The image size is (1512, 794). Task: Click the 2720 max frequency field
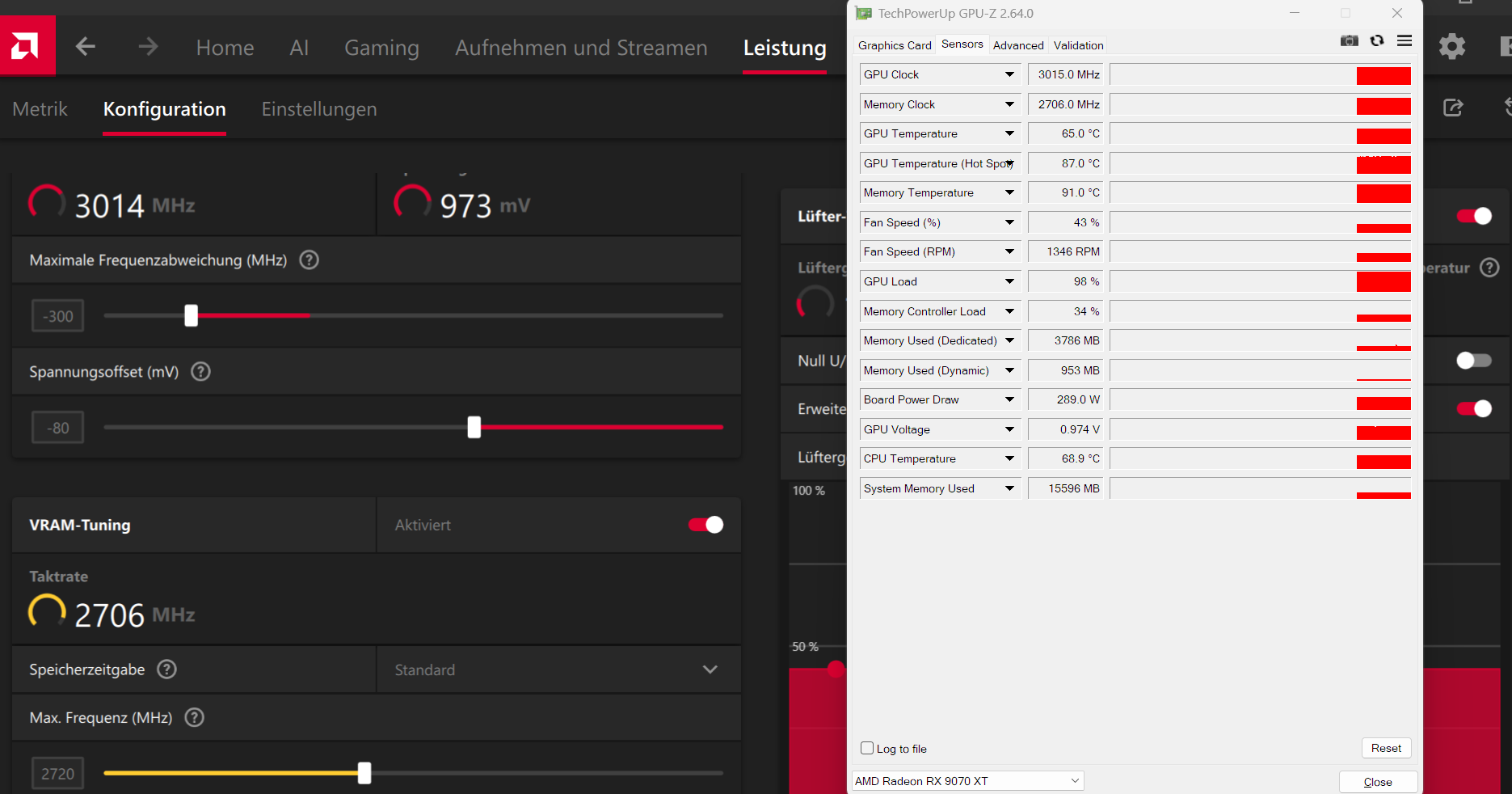coord(57,774)
